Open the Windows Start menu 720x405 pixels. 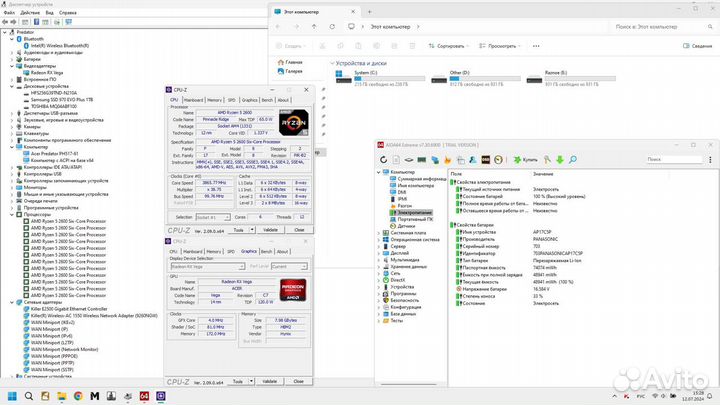(x=12, y=396)
